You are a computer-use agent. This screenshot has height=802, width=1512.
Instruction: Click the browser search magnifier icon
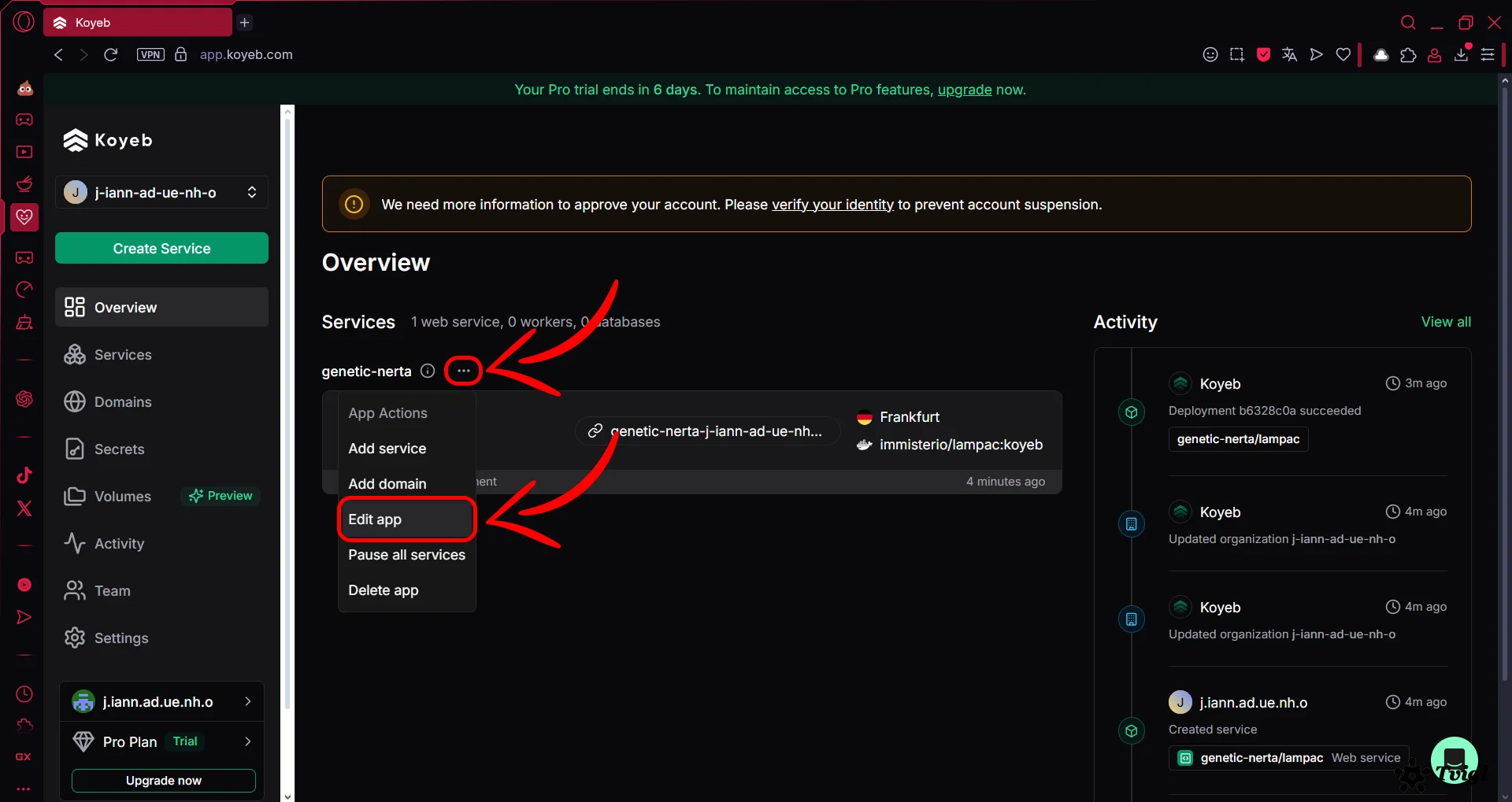1408,22
